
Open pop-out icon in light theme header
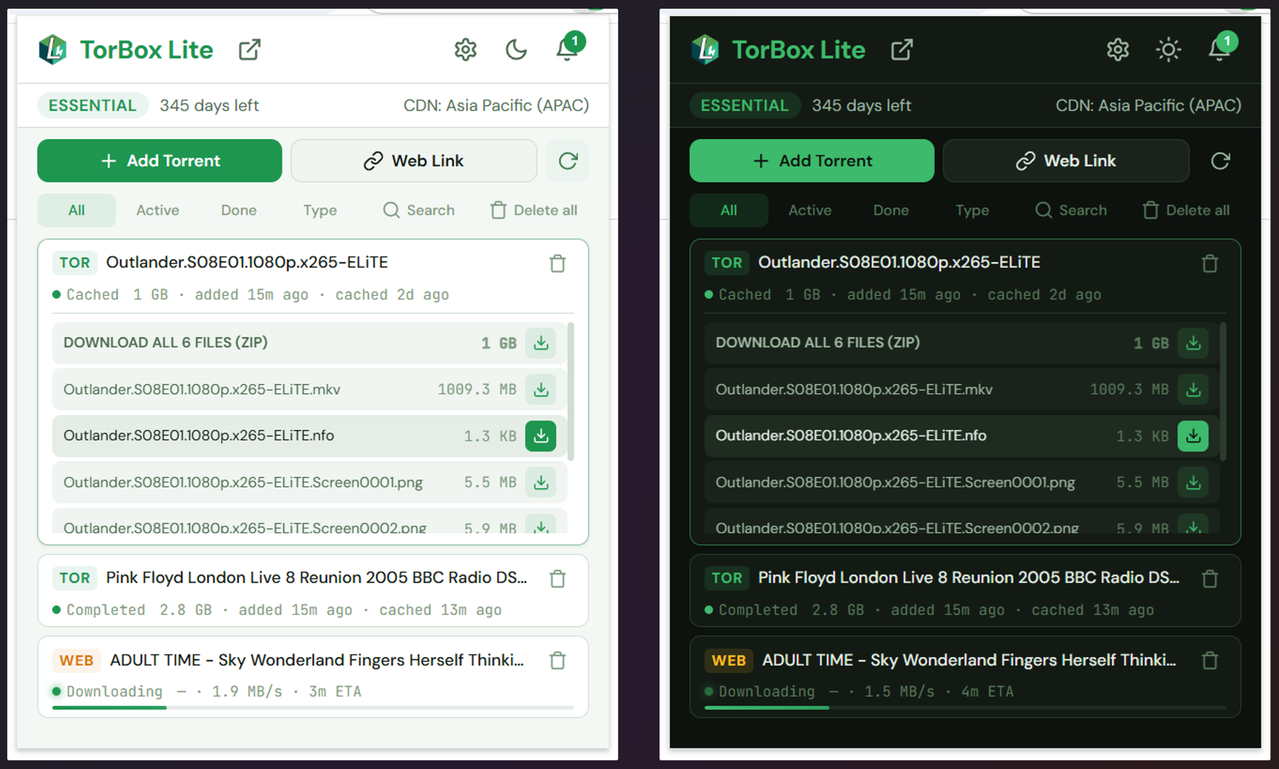click(x=250, y=49)
